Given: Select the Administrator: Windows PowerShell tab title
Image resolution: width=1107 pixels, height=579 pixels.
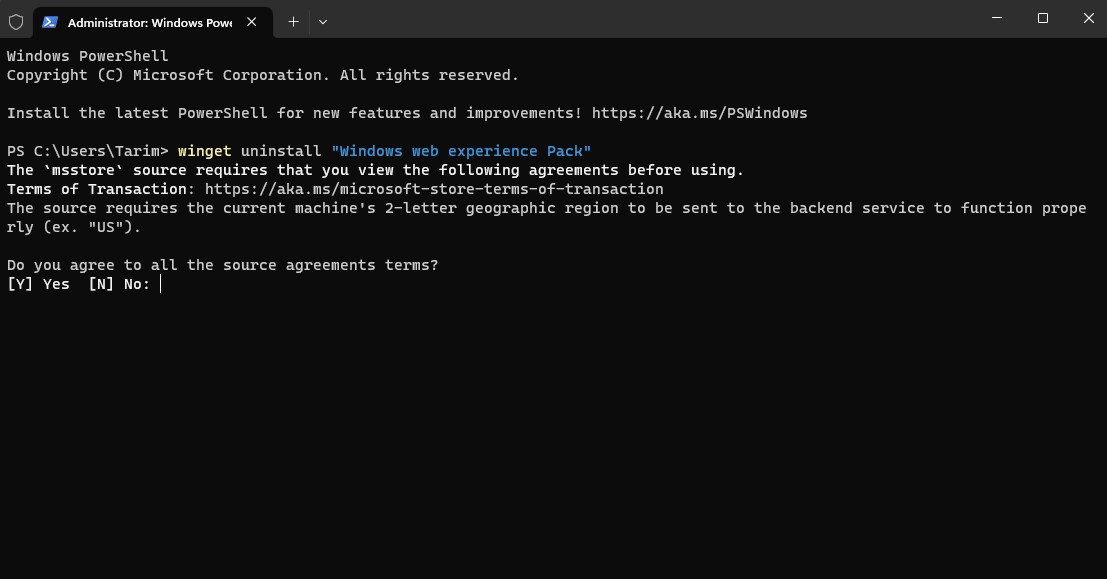Looking at the screenshot, I should (149, 22).
